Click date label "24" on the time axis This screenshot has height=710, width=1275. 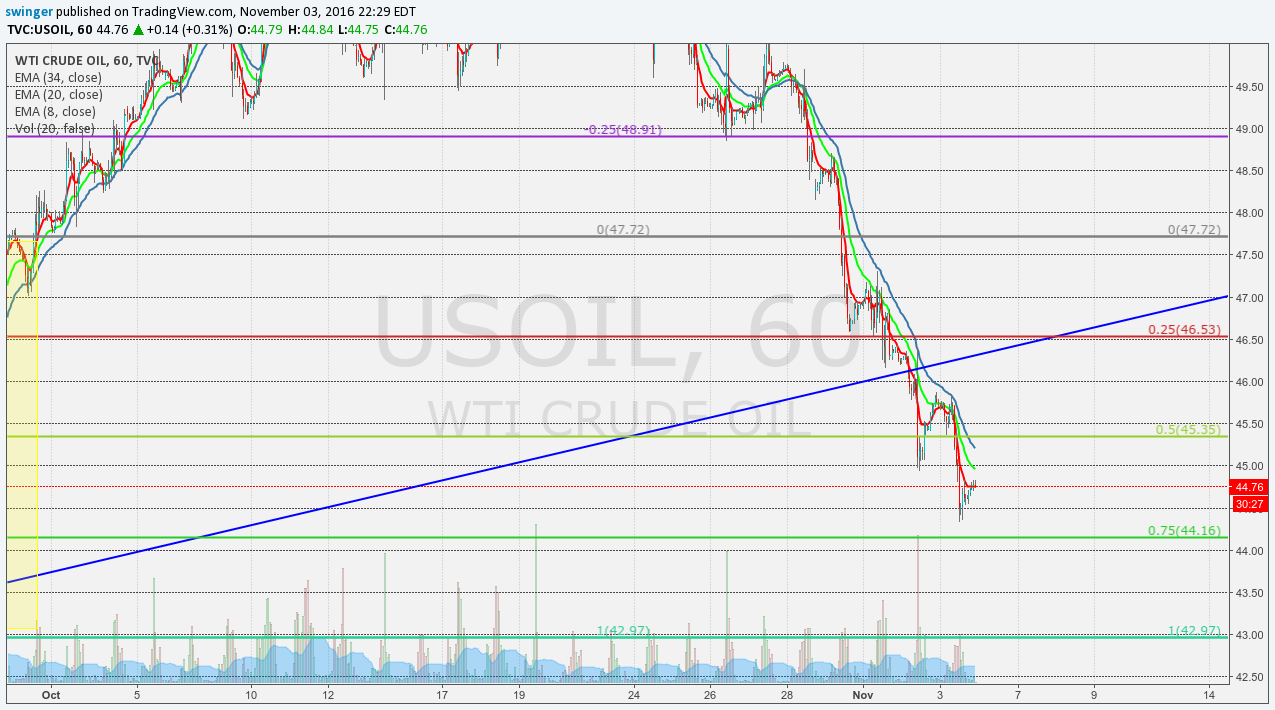pyautogui.click(x=634, y=694)
